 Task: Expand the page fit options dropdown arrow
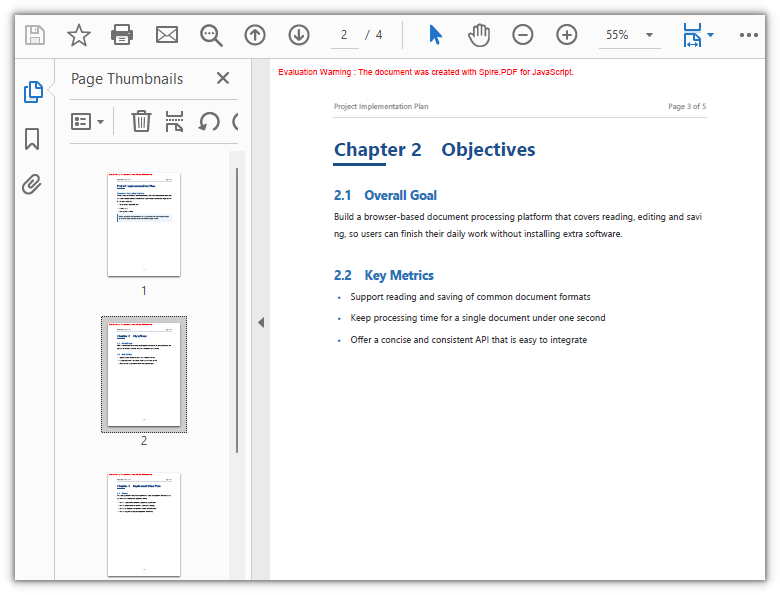pos(710,35)
